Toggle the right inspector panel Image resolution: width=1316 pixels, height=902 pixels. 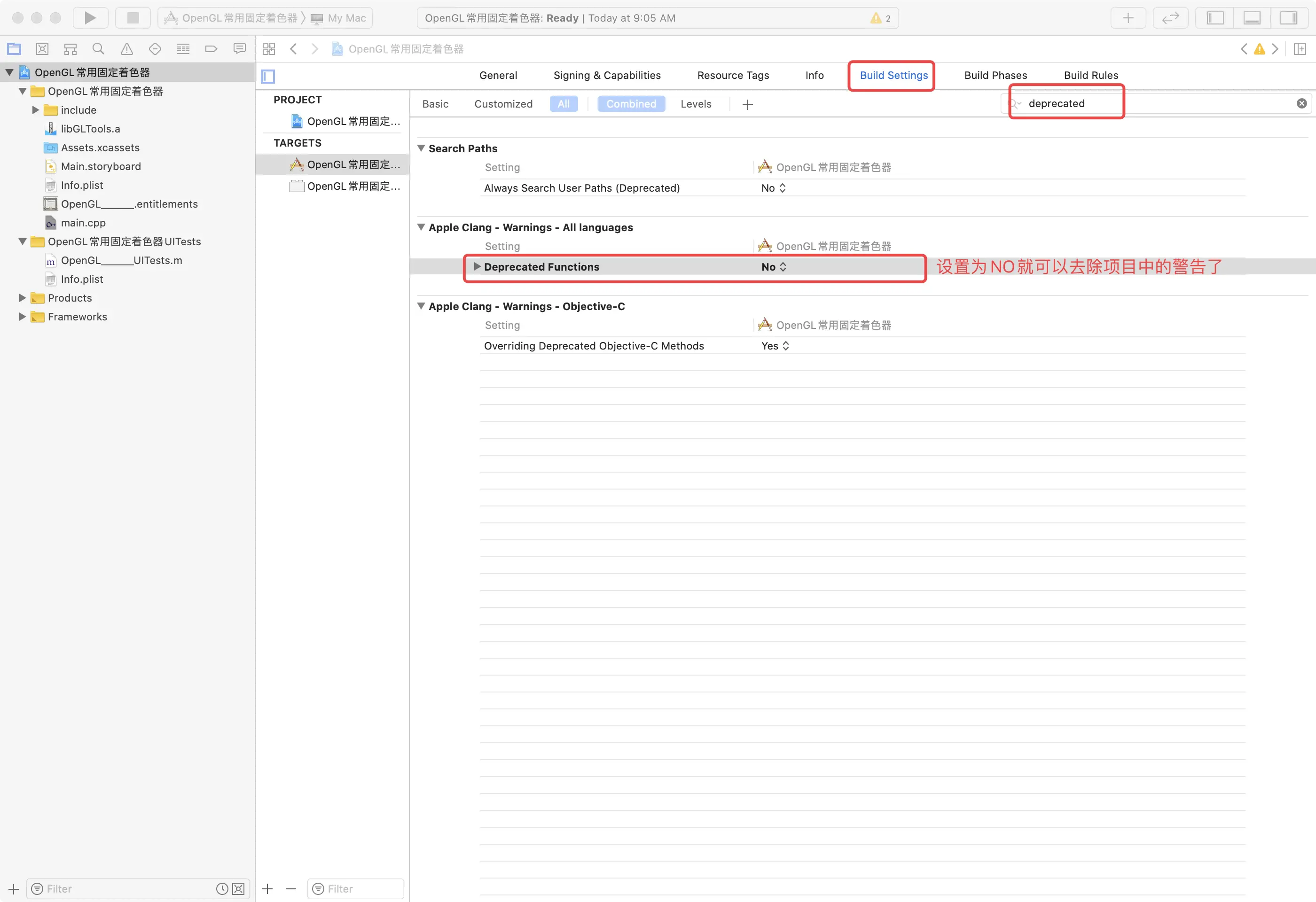point(1288,17)
